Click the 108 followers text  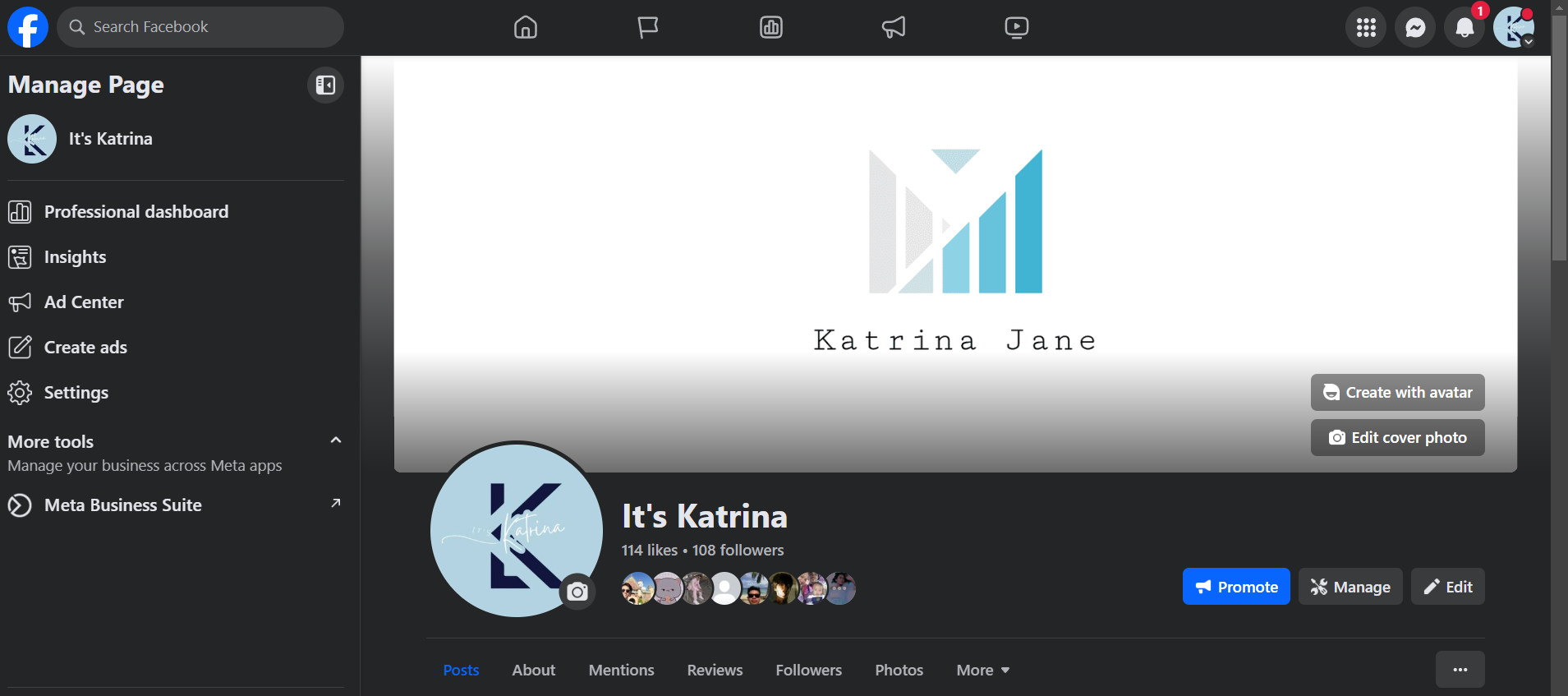click(x=738, y=551)
